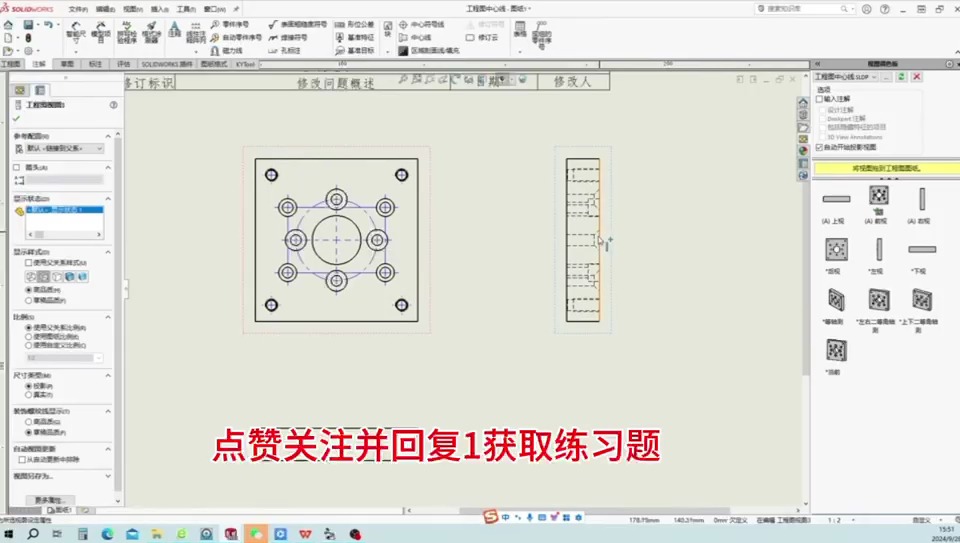Image resolution: width=960 pixels, height=543 pixels.
Task: Click the More Properties (更多属性) button
Action: tap(50, 500)
